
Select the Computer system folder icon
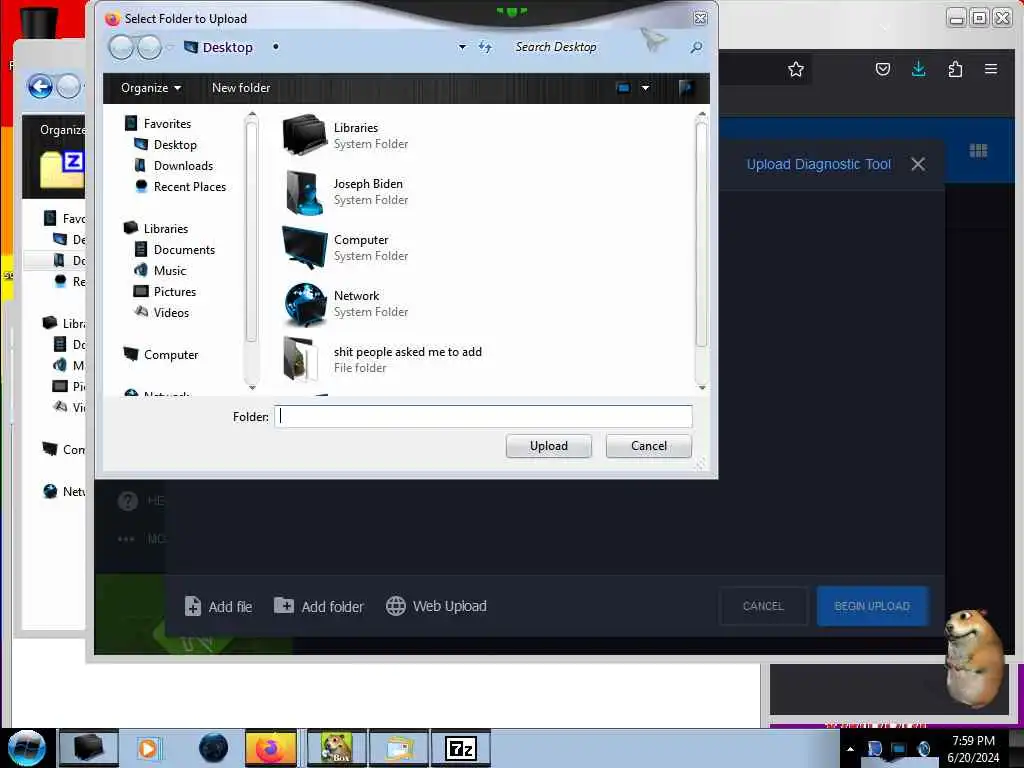coord(304,248)
